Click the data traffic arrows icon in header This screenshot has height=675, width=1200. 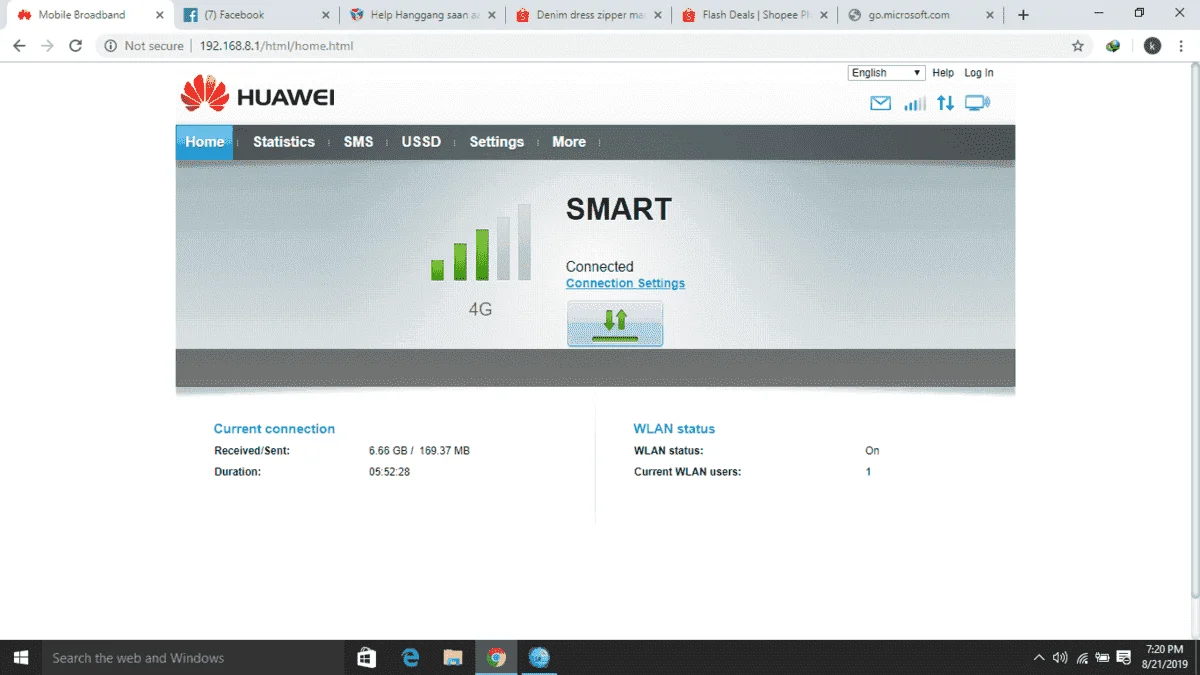(x=945, y=103)
